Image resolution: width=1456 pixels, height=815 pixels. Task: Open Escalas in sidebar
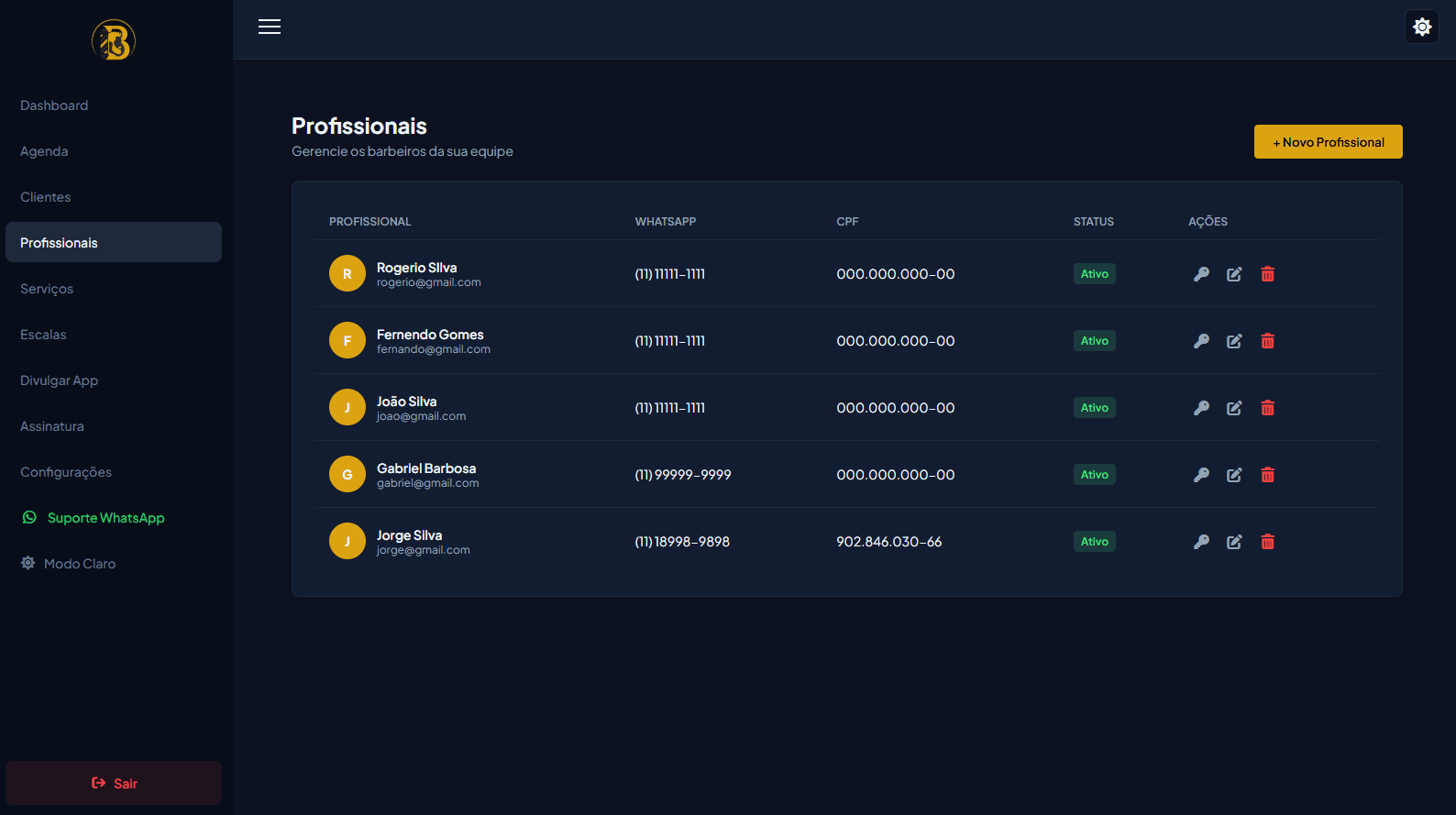click(x=114, y=334)
